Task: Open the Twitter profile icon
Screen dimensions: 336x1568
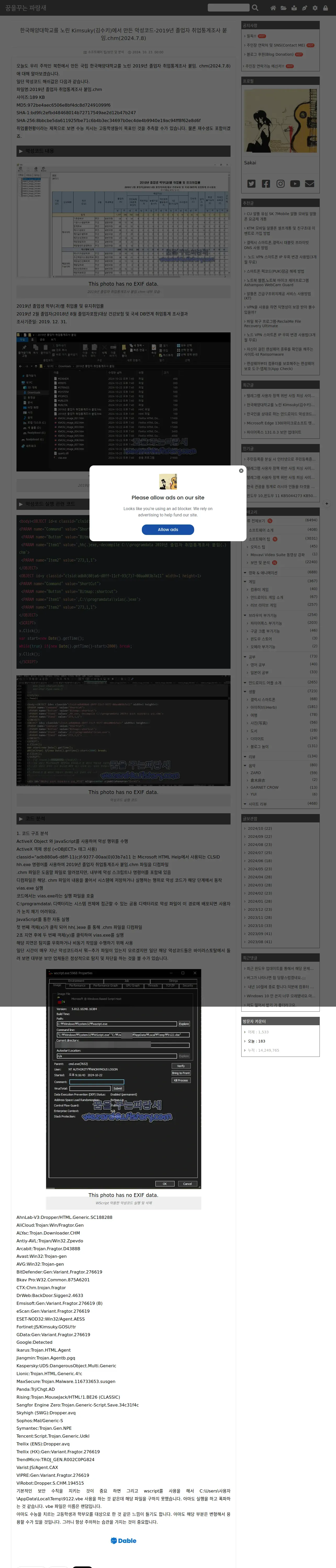Action: pyautogui.click(x=251, y=183)
